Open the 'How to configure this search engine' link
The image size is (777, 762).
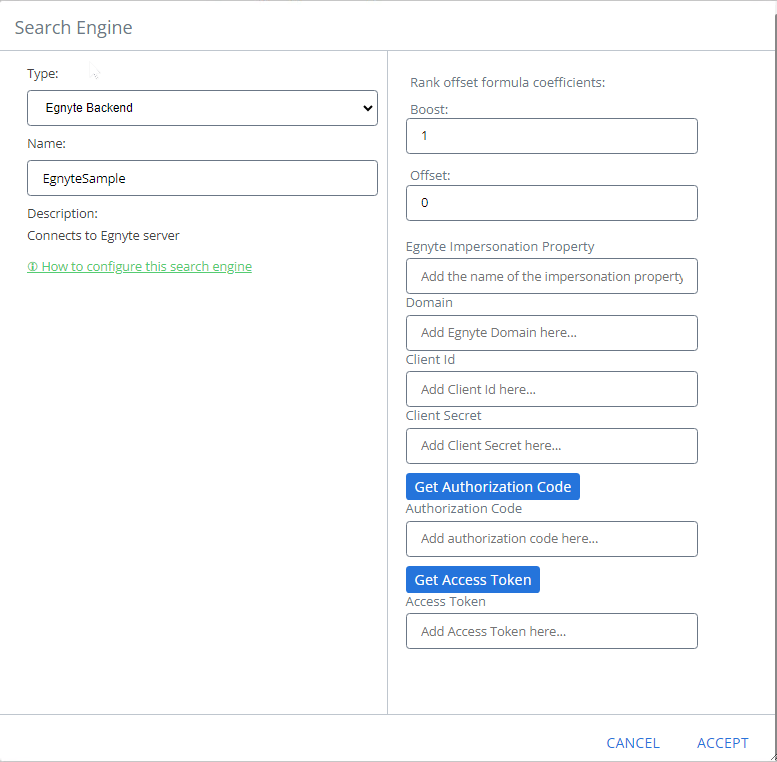pyautogui.click(x=146, y=267)
